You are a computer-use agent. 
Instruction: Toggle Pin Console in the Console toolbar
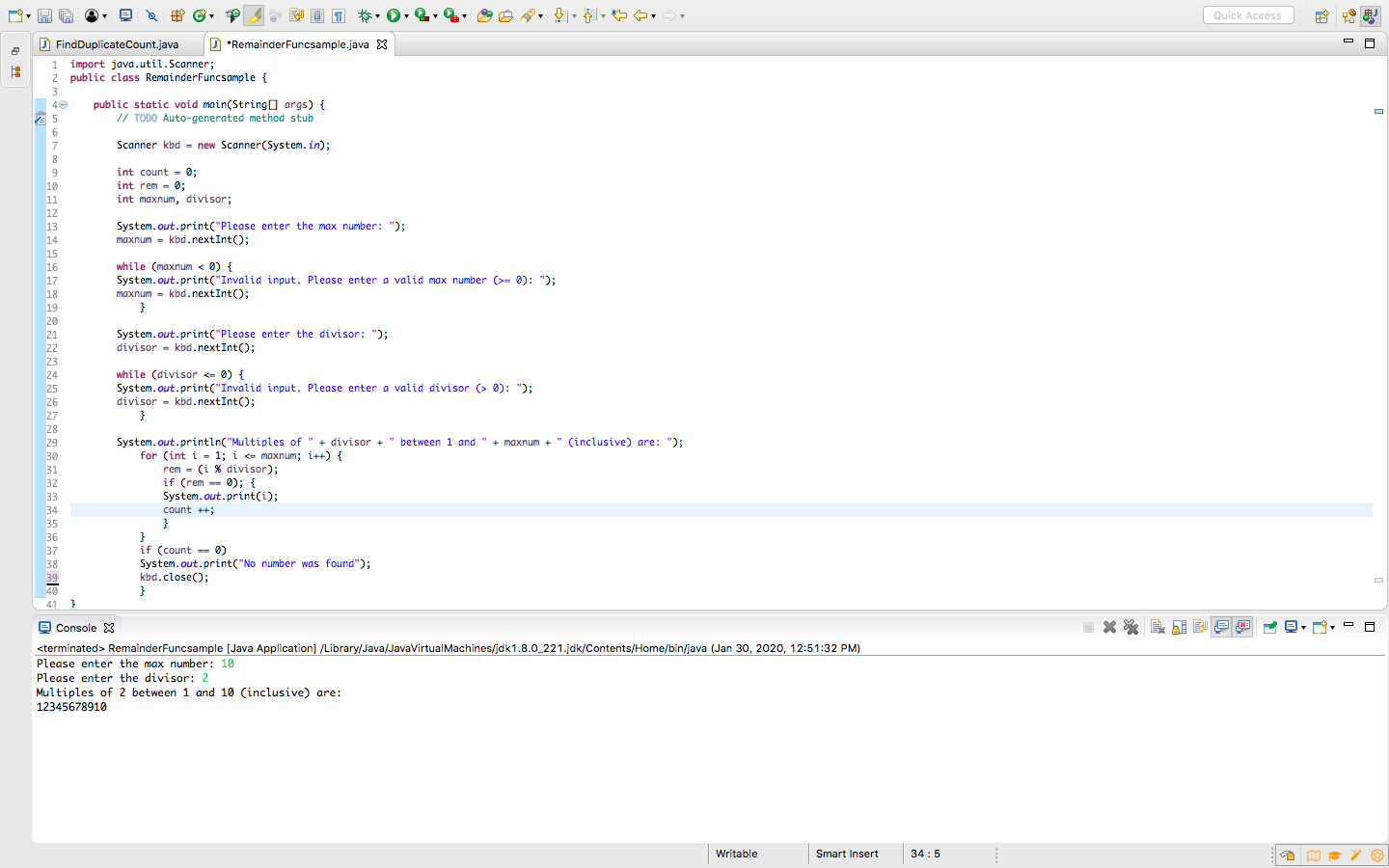[x=1269, y=627]
